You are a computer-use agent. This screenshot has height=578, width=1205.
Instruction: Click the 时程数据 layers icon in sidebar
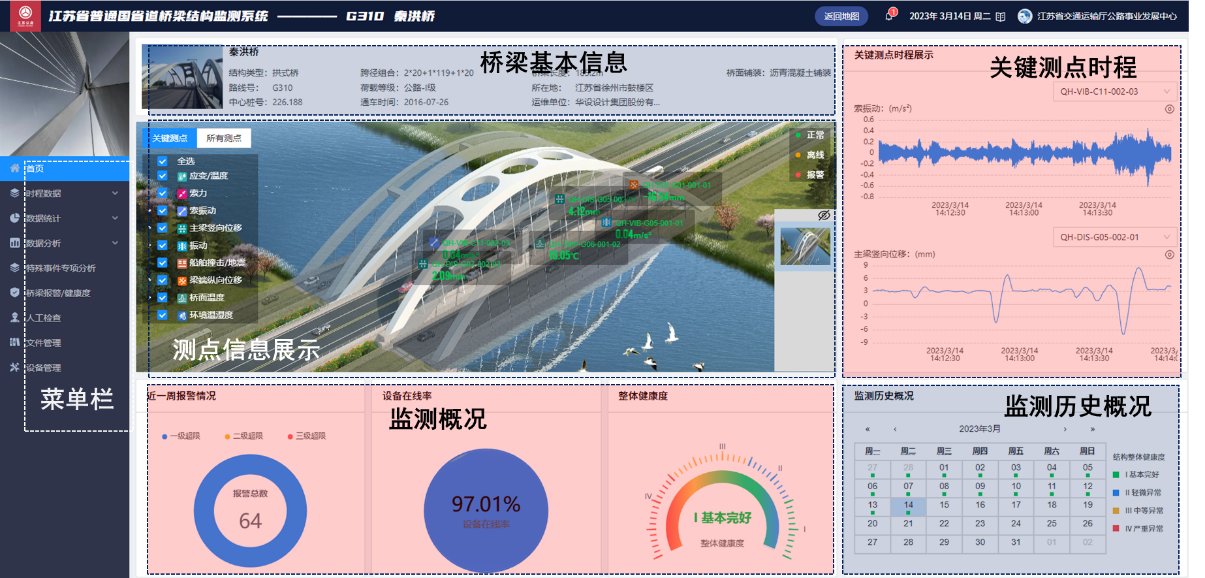pyautogui.click(x=14, y=193)
